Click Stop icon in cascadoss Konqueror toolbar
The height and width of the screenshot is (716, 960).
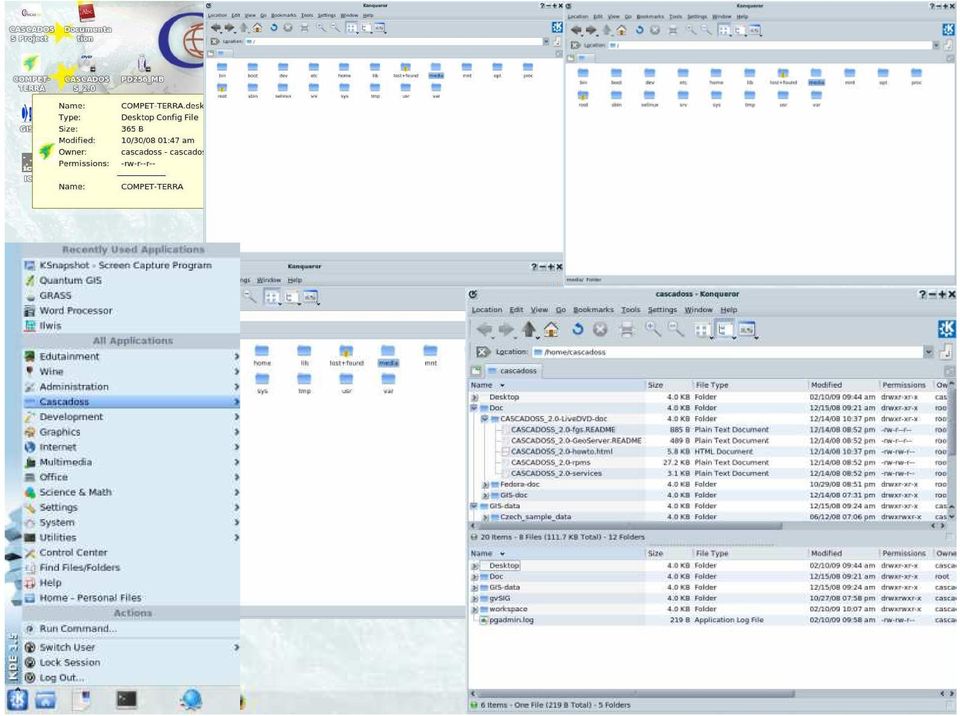pos(600,330)
